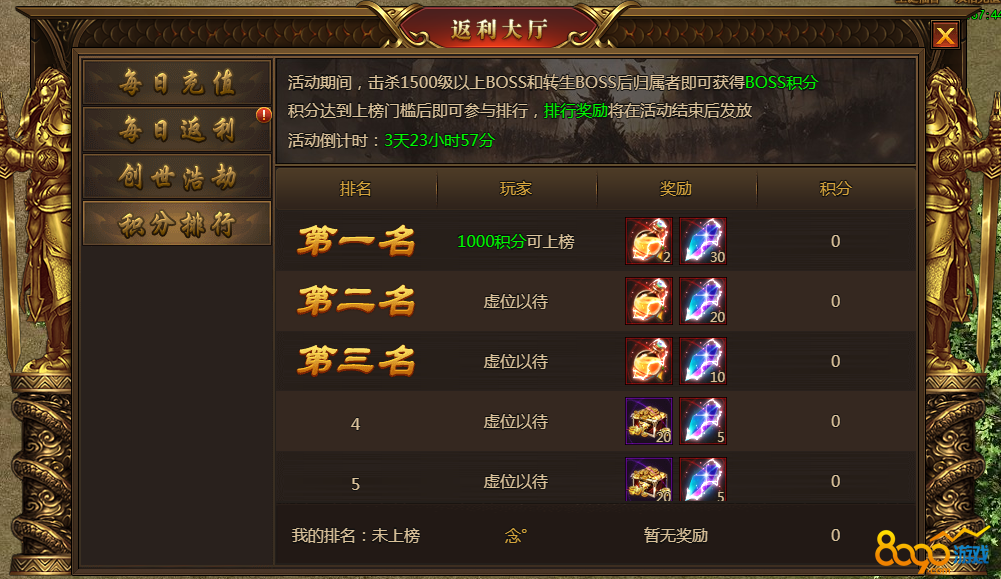Click rank 4 gold treasure chest reward
The image size is (1001, 579).
tap(649, 421)
